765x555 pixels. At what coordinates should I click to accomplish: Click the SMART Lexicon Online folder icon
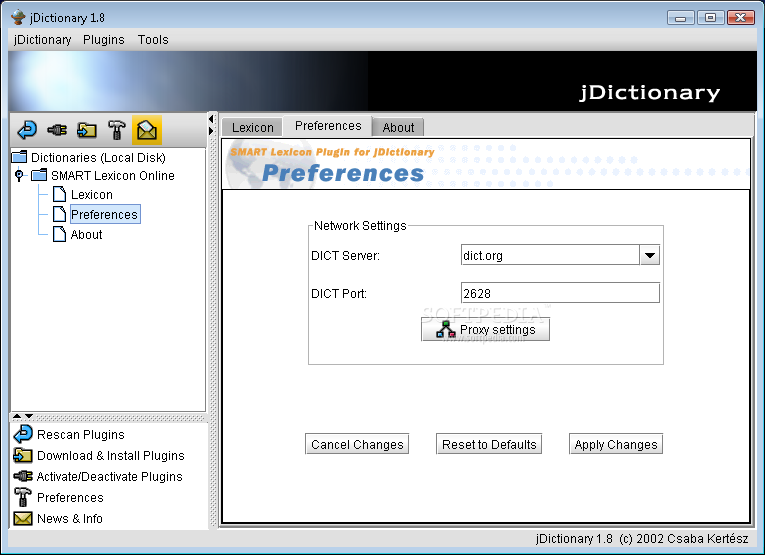pyautogui.click(x=39, y=175)
